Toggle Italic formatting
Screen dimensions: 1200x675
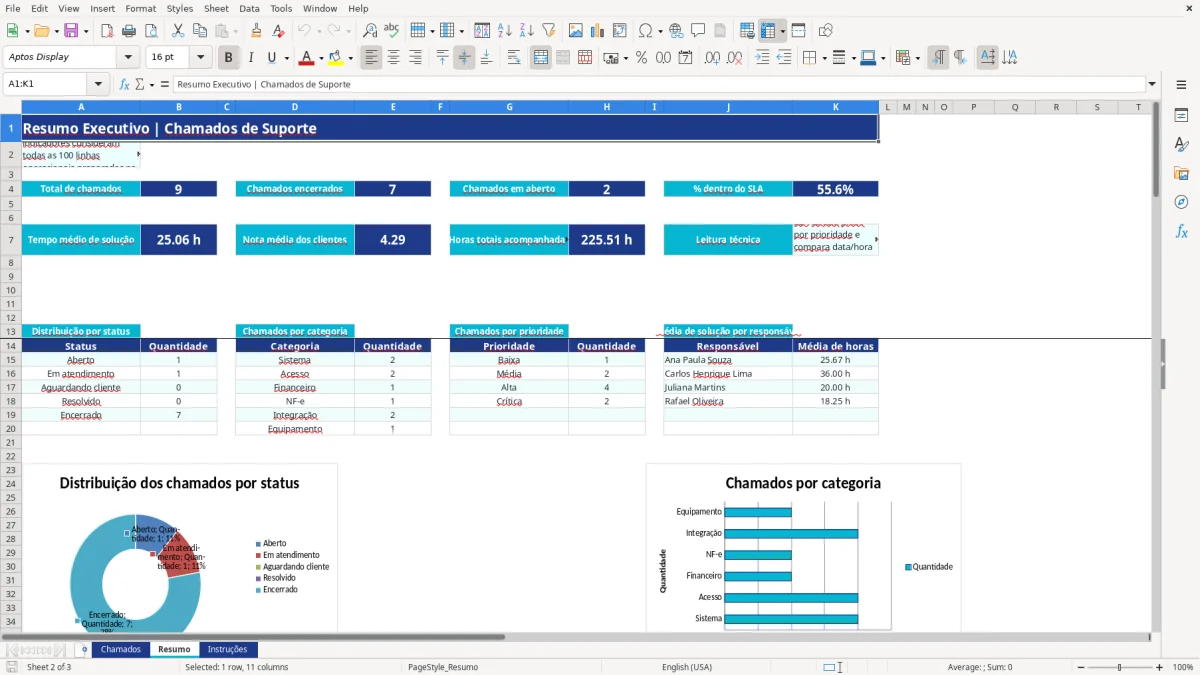coord(251,58)
